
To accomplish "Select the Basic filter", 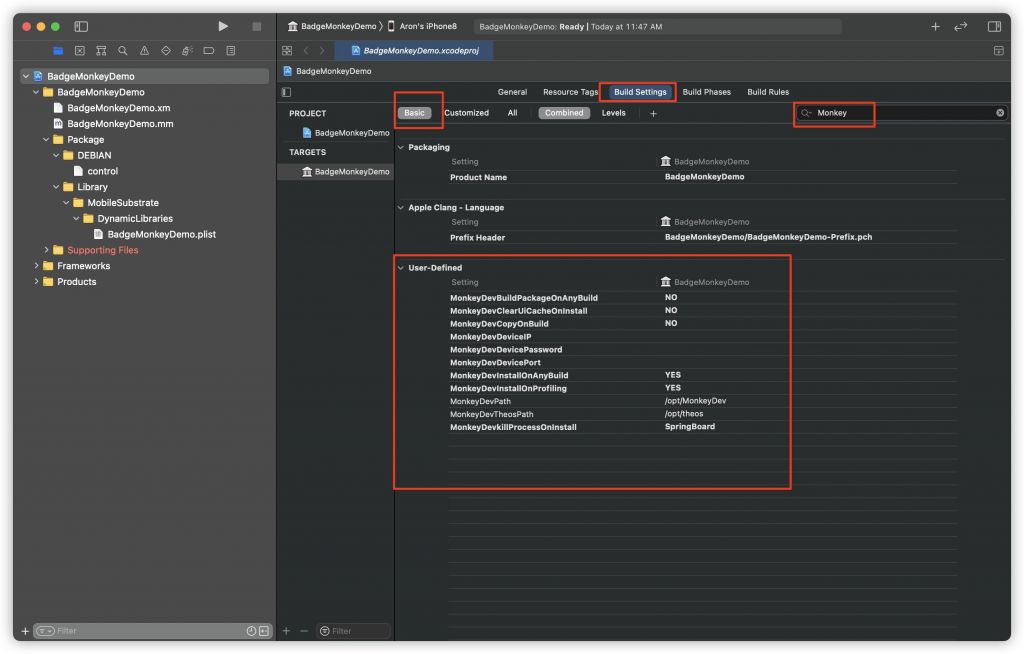I will click(x=414, y=113).
